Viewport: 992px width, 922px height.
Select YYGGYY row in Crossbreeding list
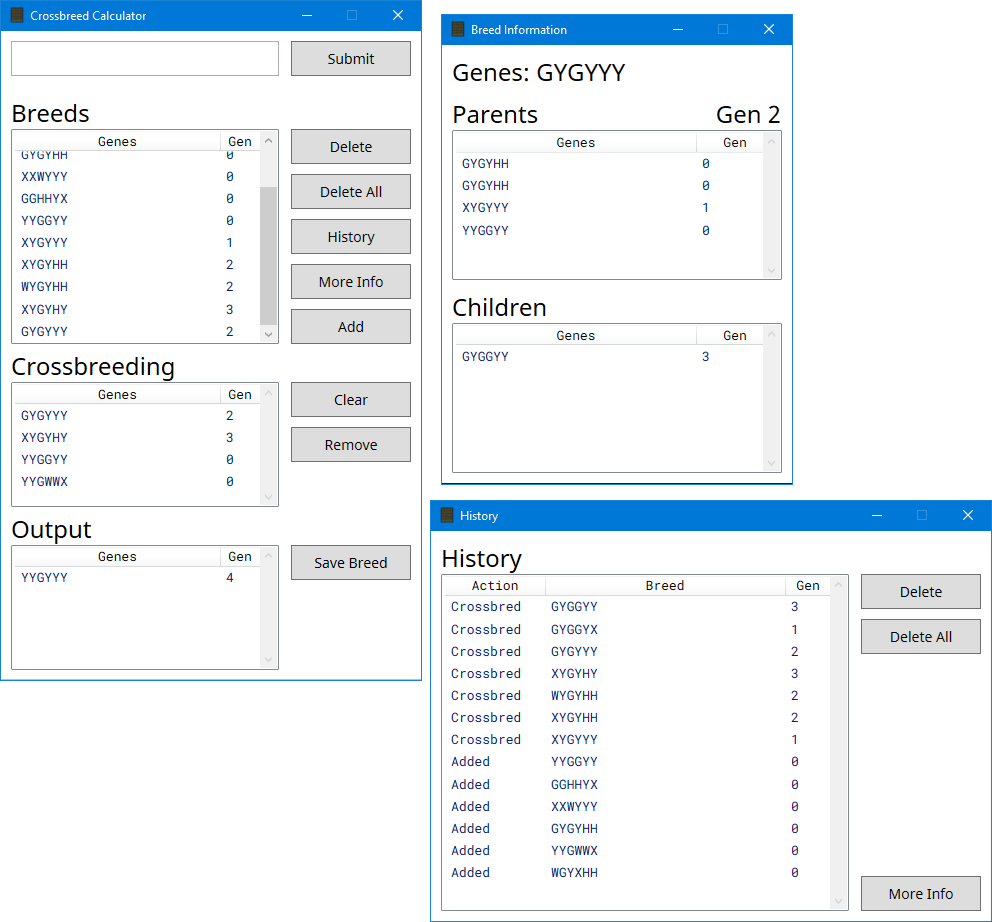136,460
